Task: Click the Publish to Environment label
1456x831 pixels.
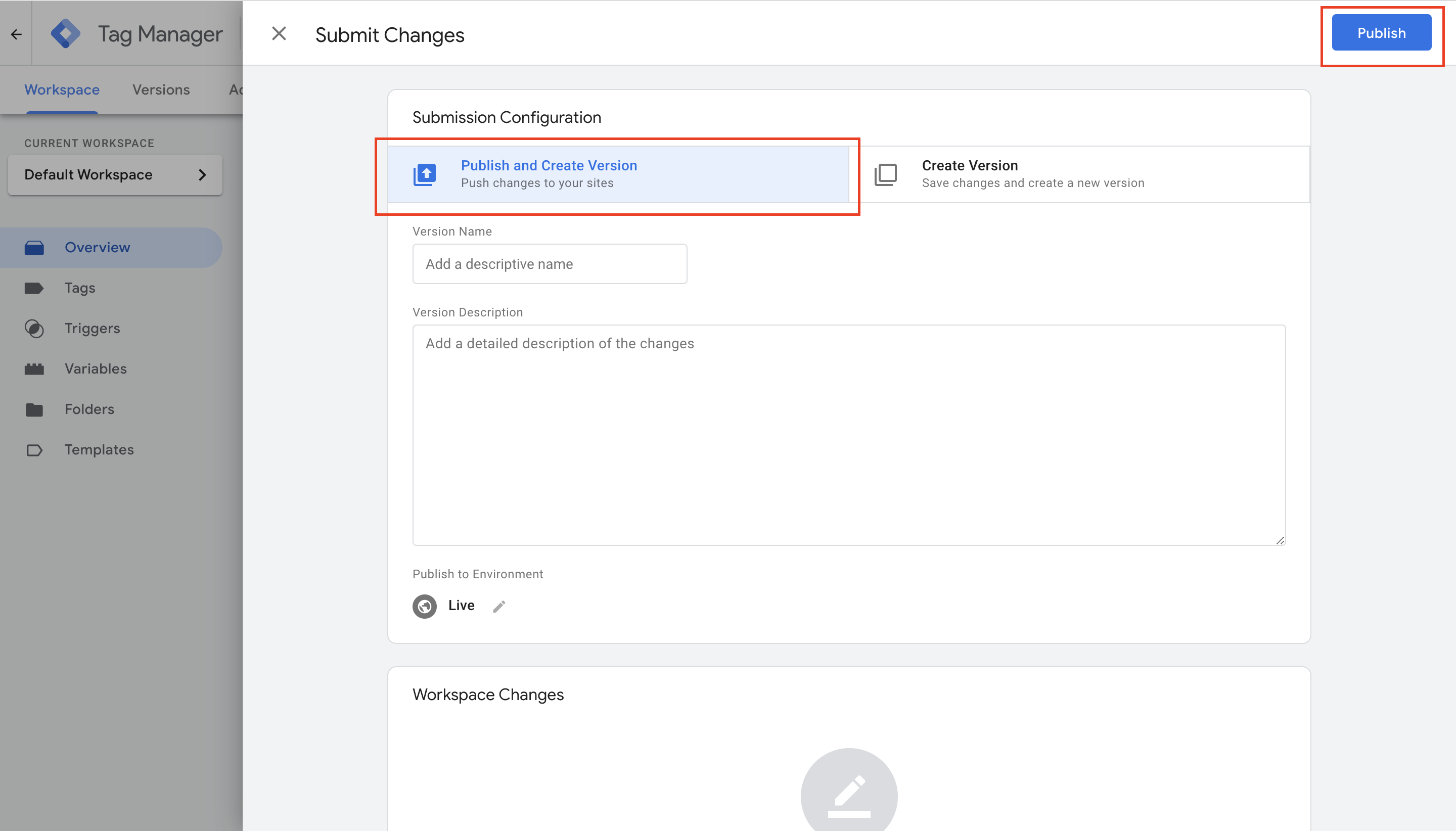Action: [x=478, y=574]
